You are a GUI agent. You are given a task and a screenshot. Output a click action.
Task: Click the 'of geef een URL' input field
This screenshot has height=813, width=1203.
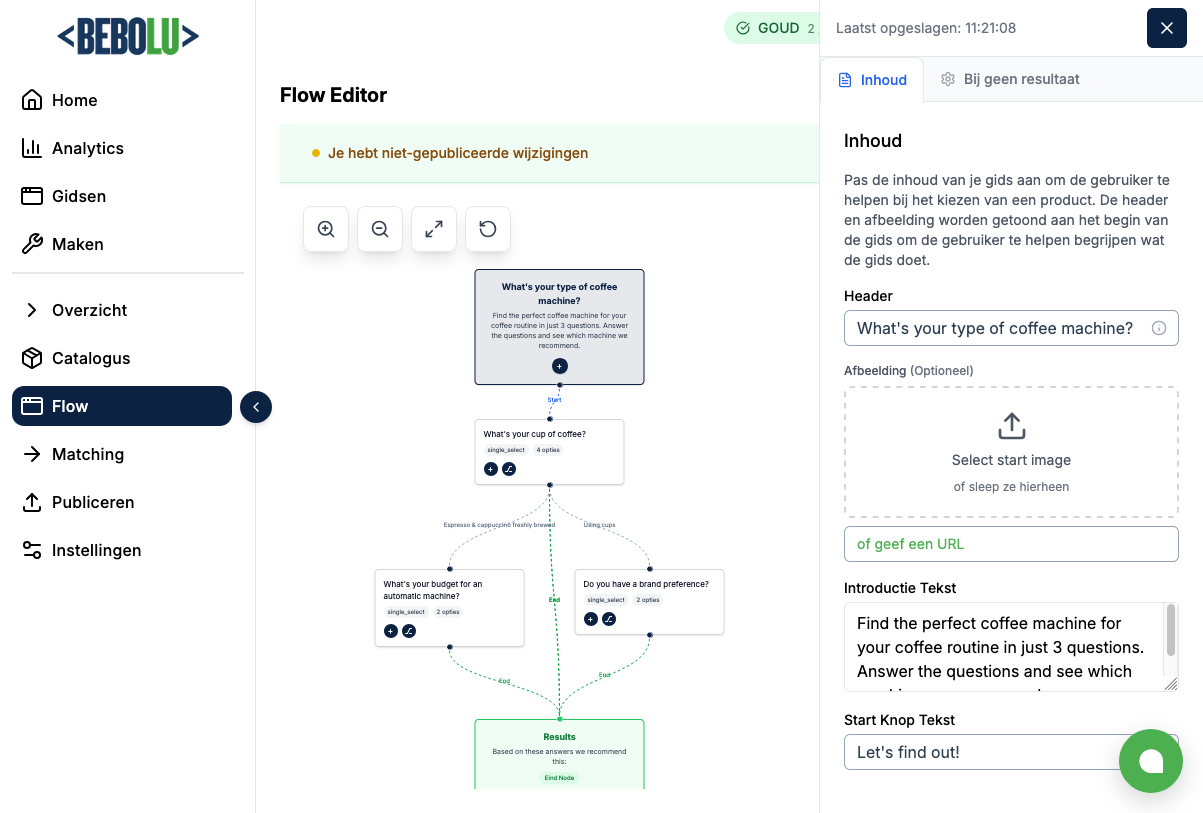[1011, 544]
